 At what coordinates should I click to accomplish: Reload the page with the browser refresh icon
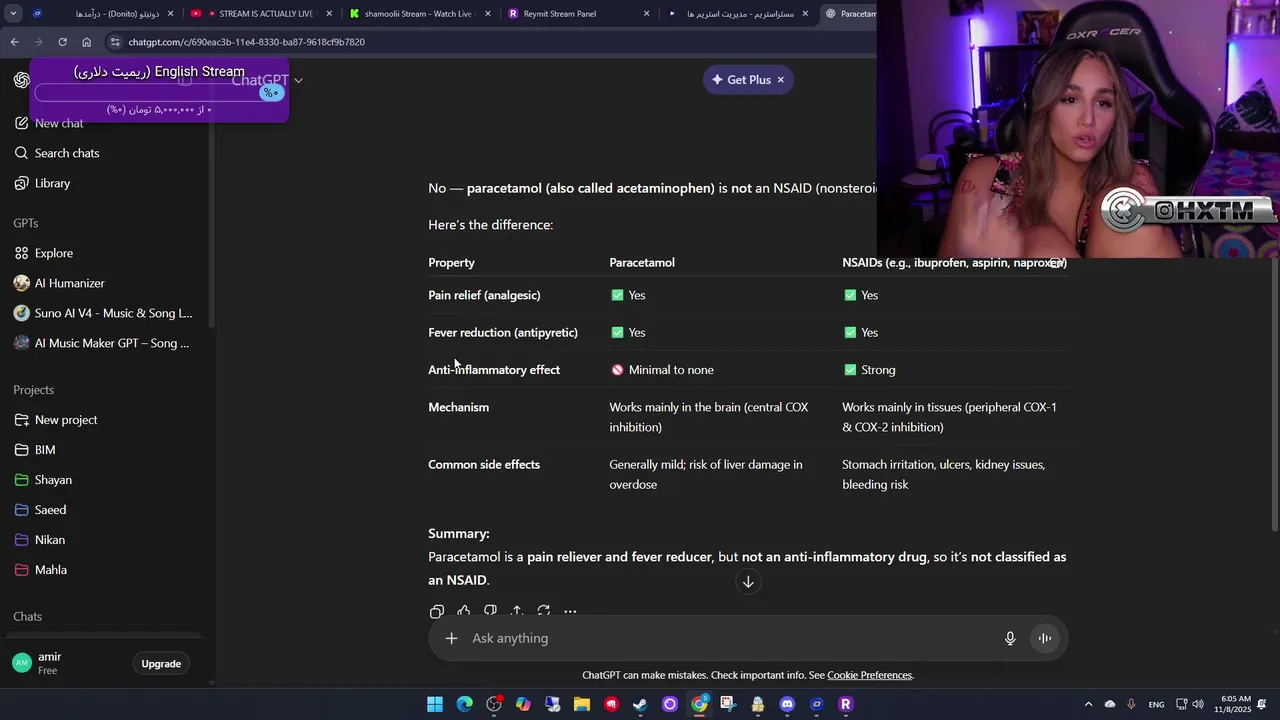pos(62,42)
